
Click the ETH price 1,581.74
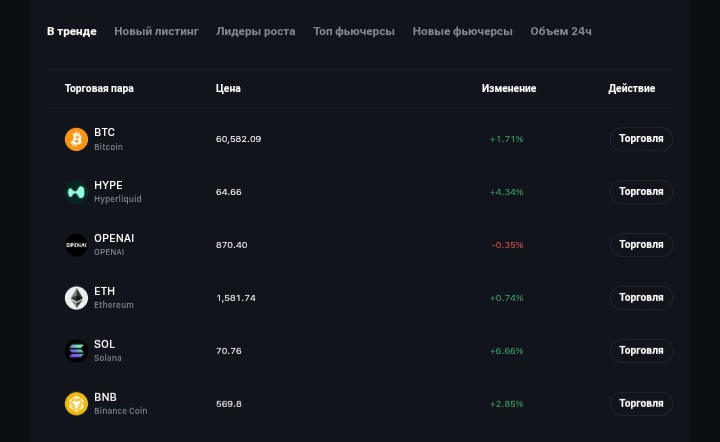tap(236, 298)
